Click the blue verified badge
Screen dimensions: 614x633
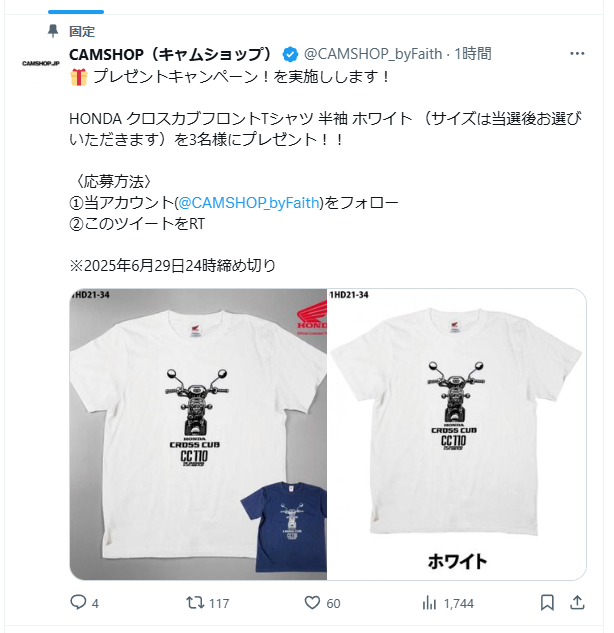pos(290,54)
